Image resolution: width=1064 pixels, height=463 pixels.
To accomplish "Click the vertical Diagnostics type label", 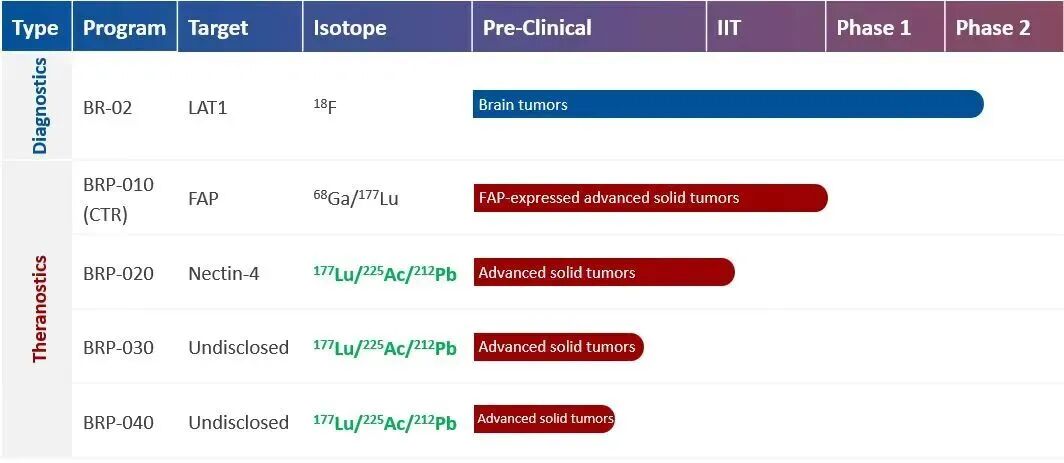I will (40, 105).
